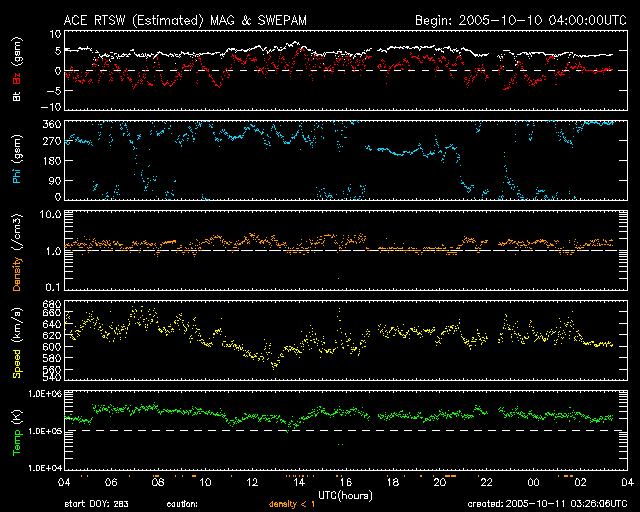
Task: Click the '12' hour label on the time axis
Action: (252, 483)
